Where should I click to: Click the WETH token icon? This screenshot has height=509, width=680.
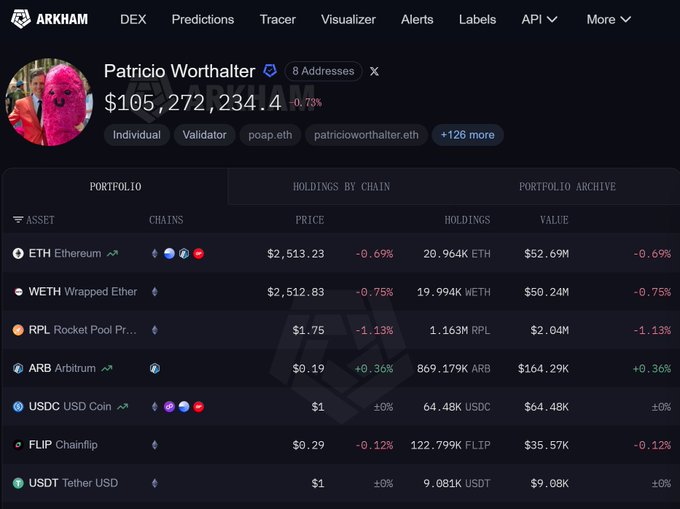pos(18,292)
